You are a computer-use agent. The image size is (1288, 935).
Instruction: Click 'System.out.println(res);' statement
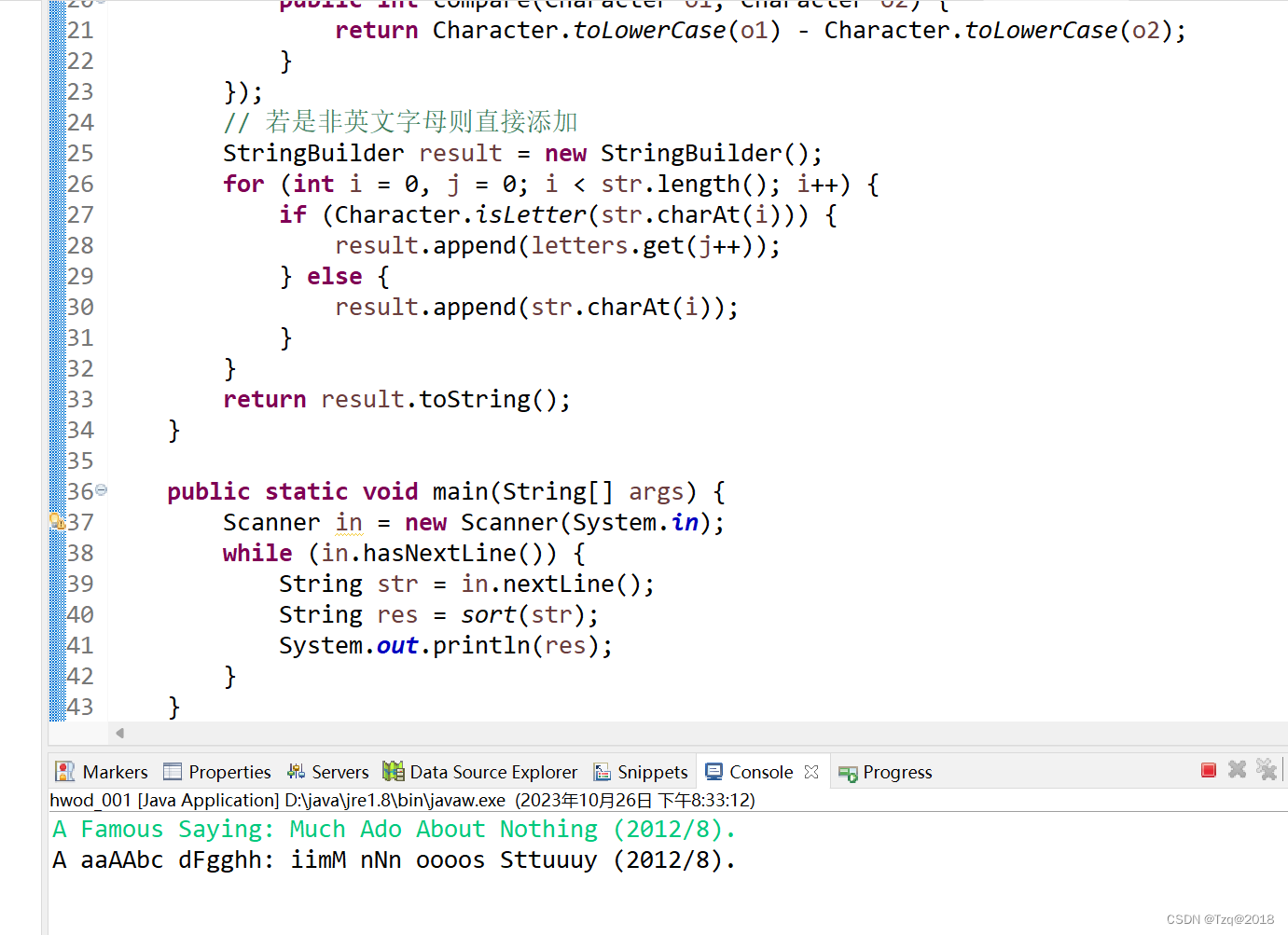446,645
